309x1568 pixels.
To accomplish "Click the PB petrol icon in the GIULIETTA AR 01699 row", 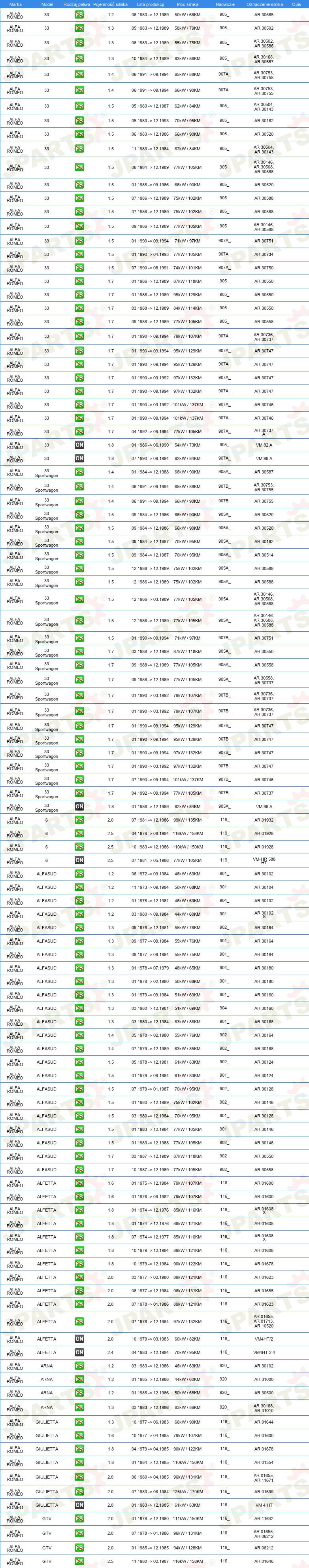I will pos(79,1491).
